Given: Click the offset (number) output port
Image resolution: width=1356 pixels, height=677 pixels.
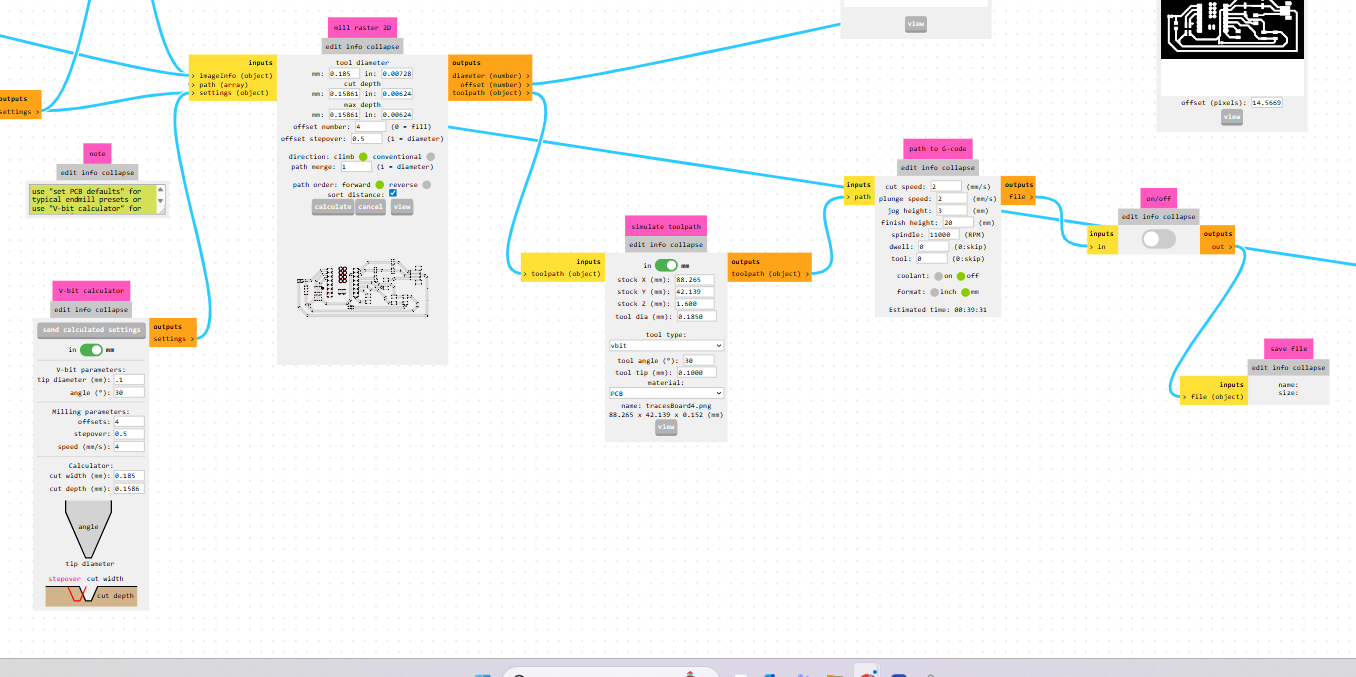Looking at the screenshot, I should click(x=494, y=84).
